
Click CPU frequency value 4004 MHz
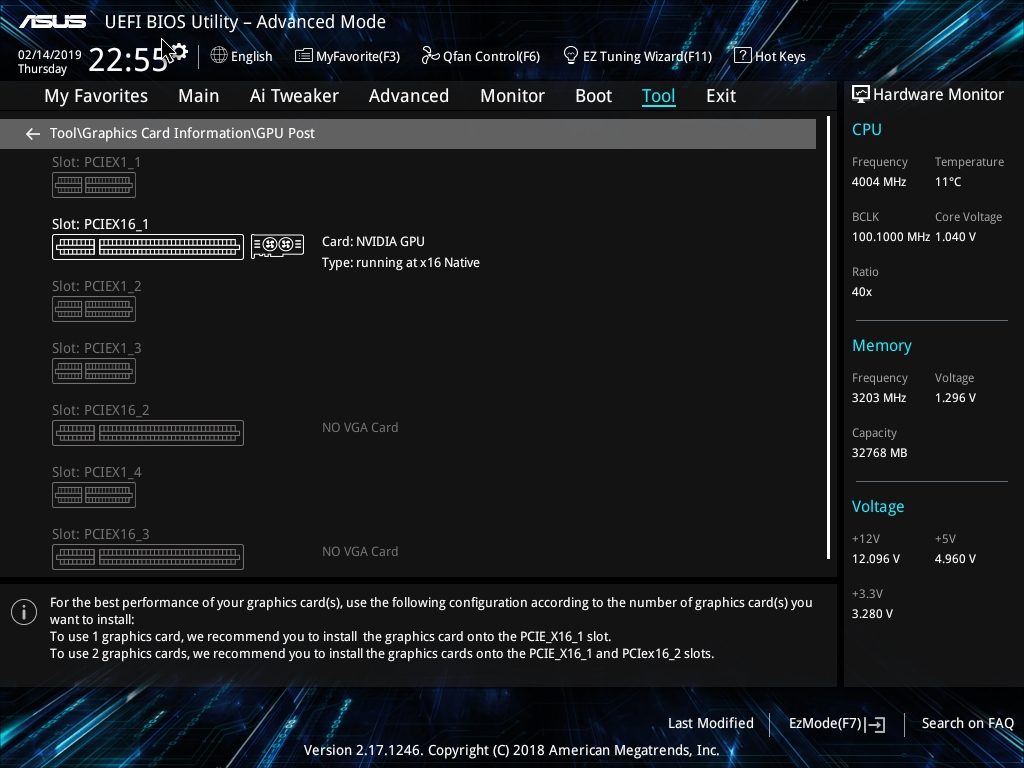[879, 182]
